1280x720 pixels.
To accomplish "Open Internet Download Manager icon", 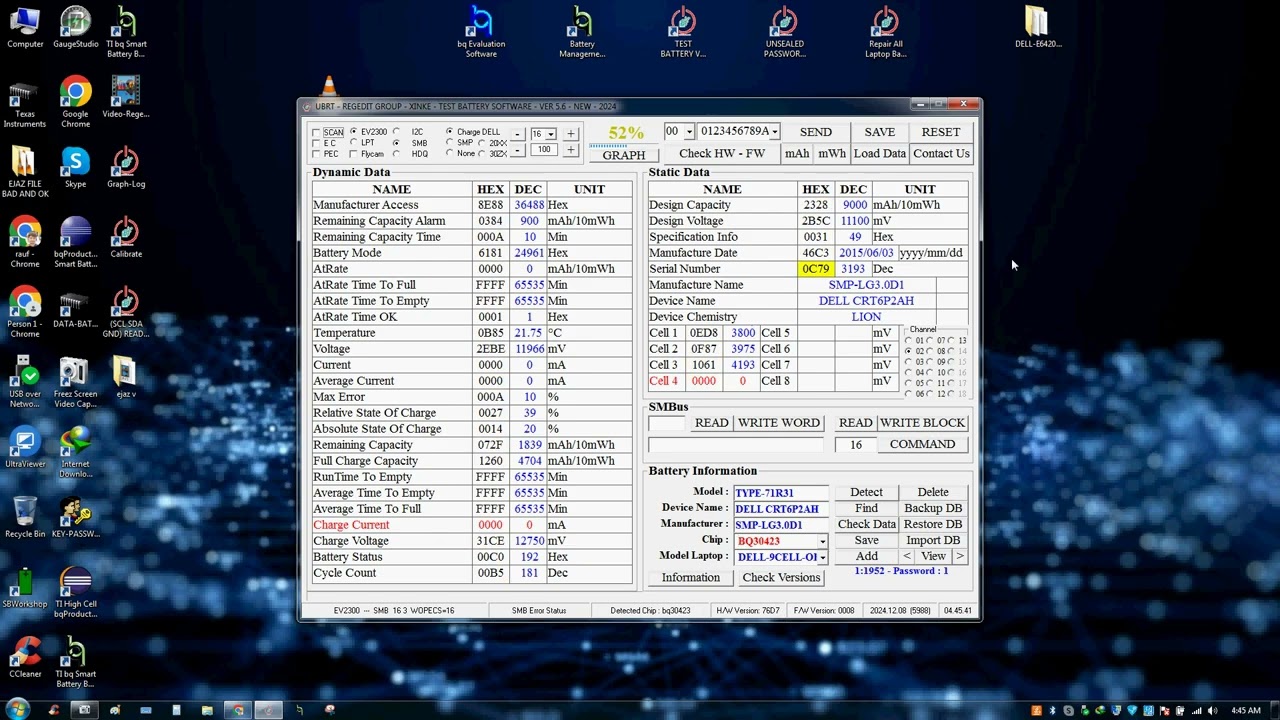I will (x=75, y=453).
